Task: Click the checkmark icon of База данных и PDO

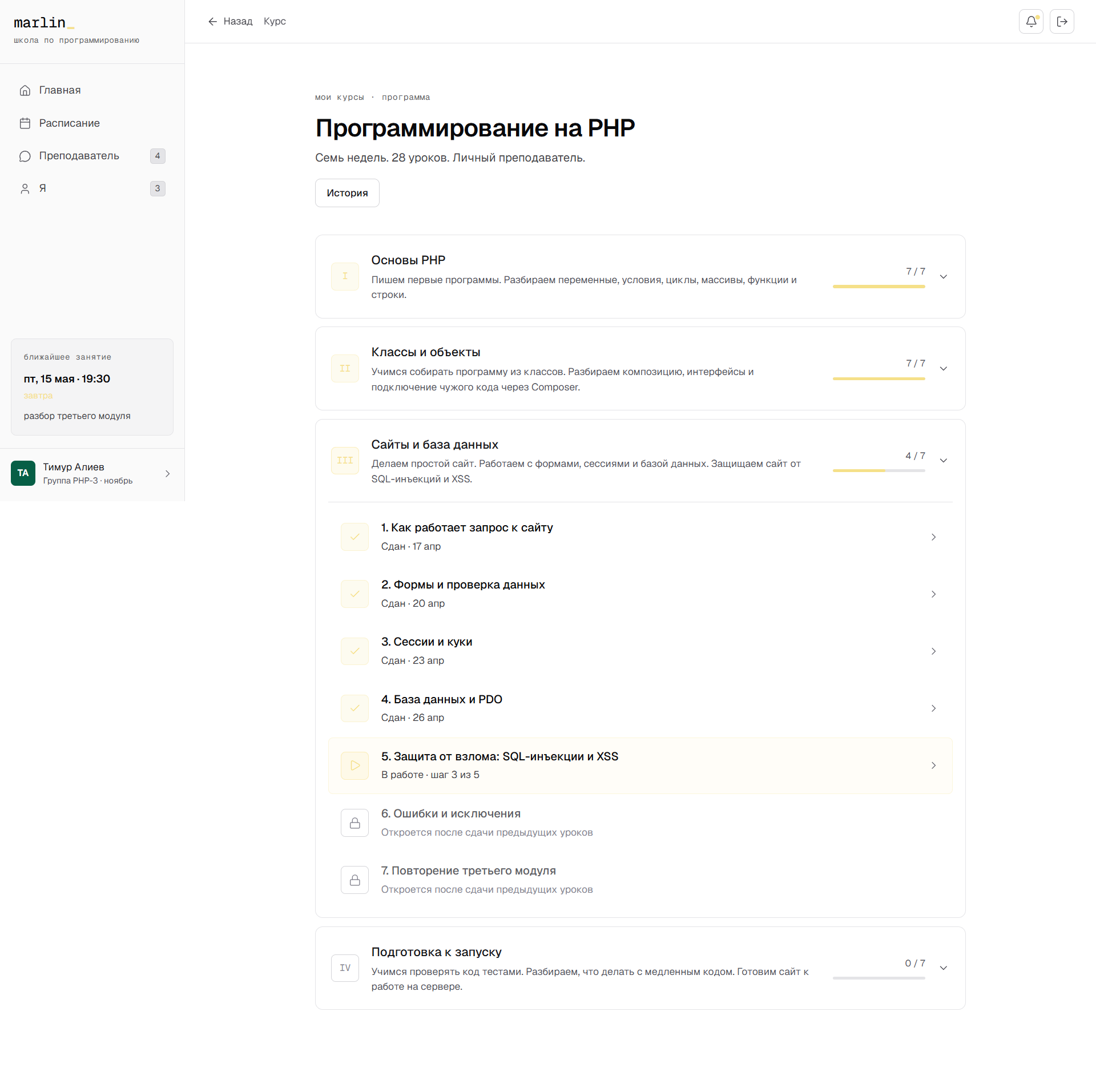Action: (354, 708)
